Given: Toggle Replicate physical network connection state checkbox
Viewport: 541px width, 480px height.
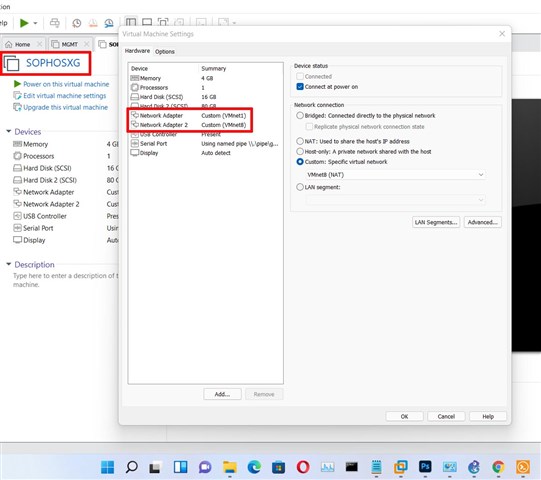Looking at the screenshot, I should point(309,127).
